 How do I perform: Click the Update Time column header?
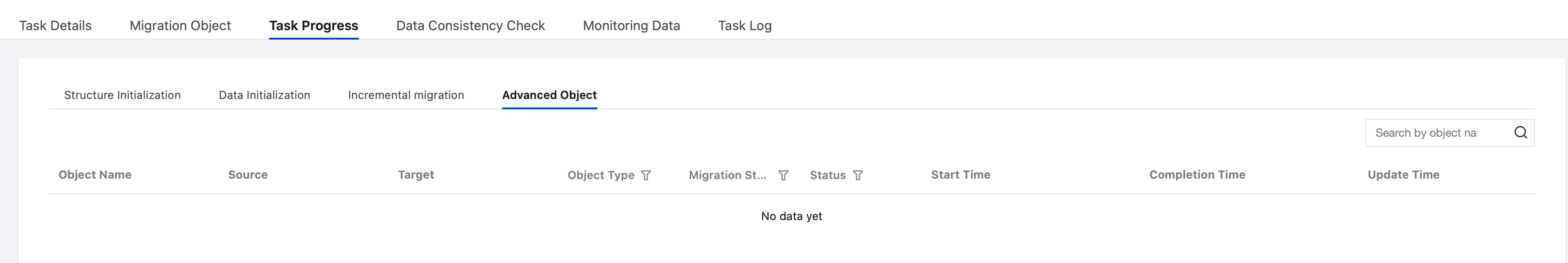[1403, 175]
